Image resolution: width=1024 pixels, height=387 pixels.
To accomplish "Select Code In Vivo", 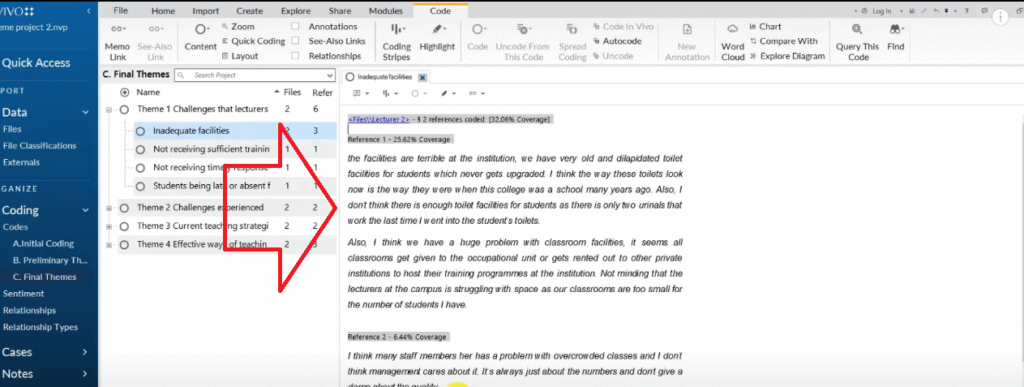I will pos(624,27).
